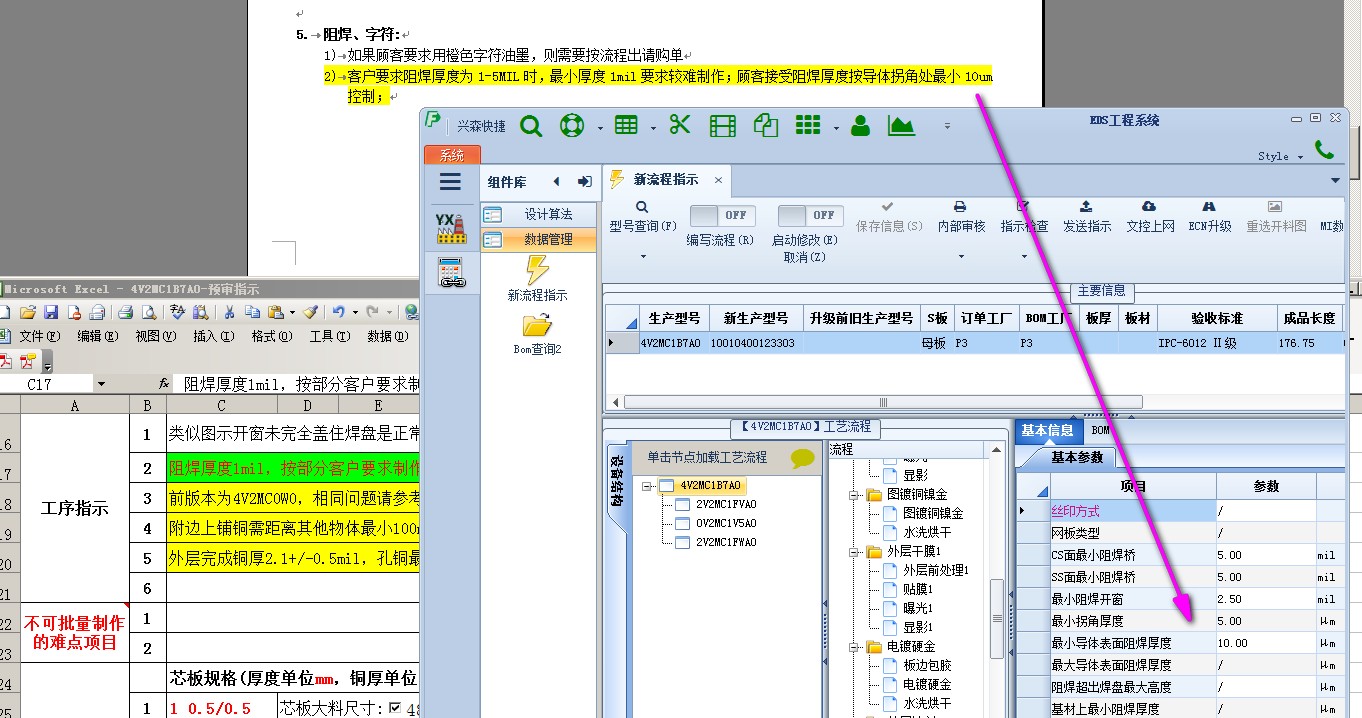
Task: Click the copy documents icon in EDS toolbar
Action: [766, 125]
